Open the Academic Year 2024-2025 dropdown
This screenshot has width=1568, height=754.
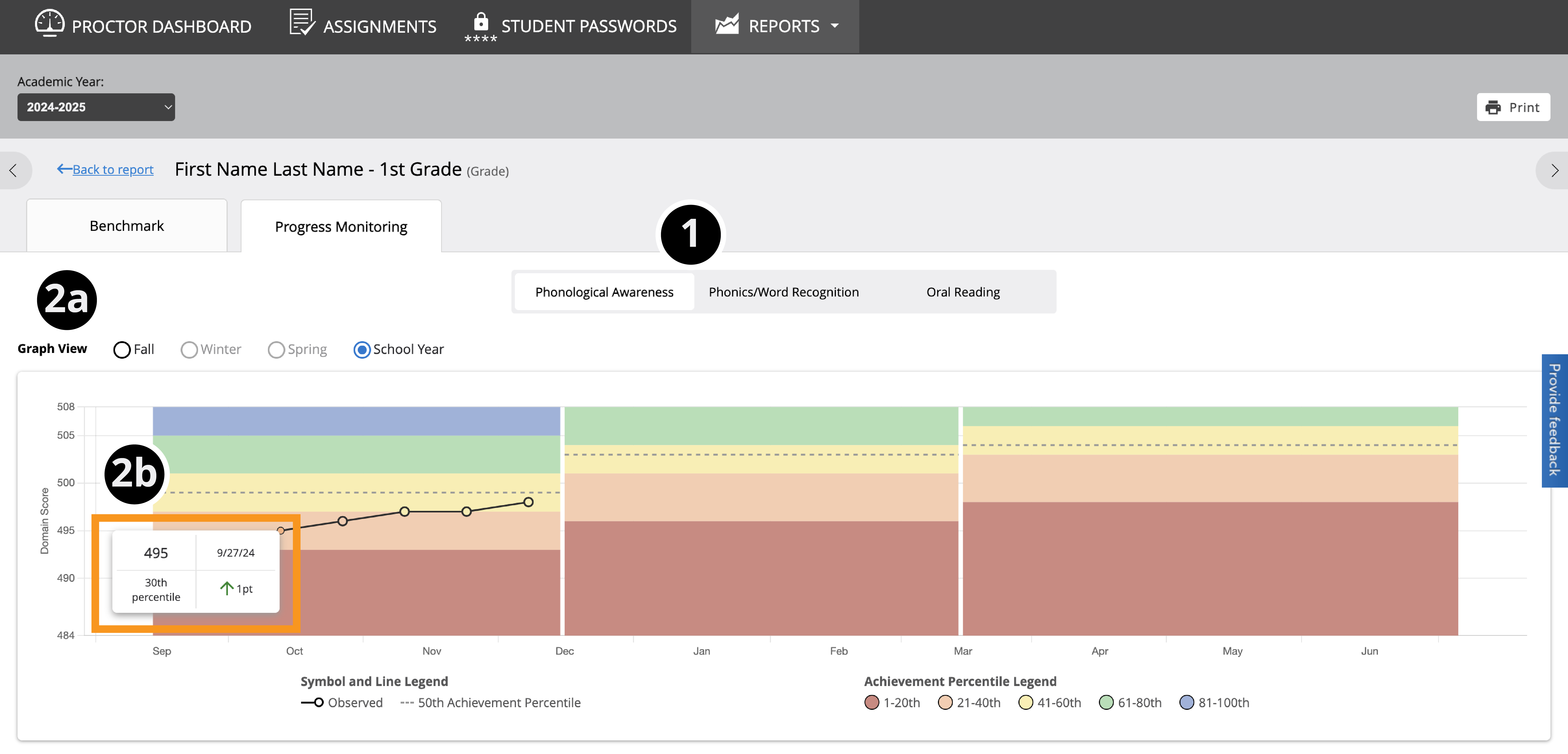pyautogui.click(x=96, y=107)
